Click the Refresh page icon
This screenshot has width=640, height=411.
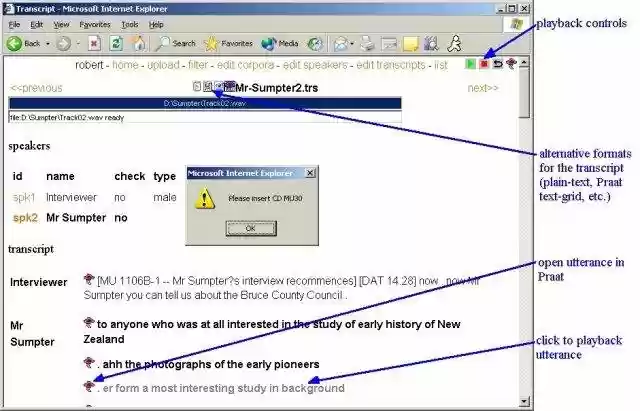point(116,43)
